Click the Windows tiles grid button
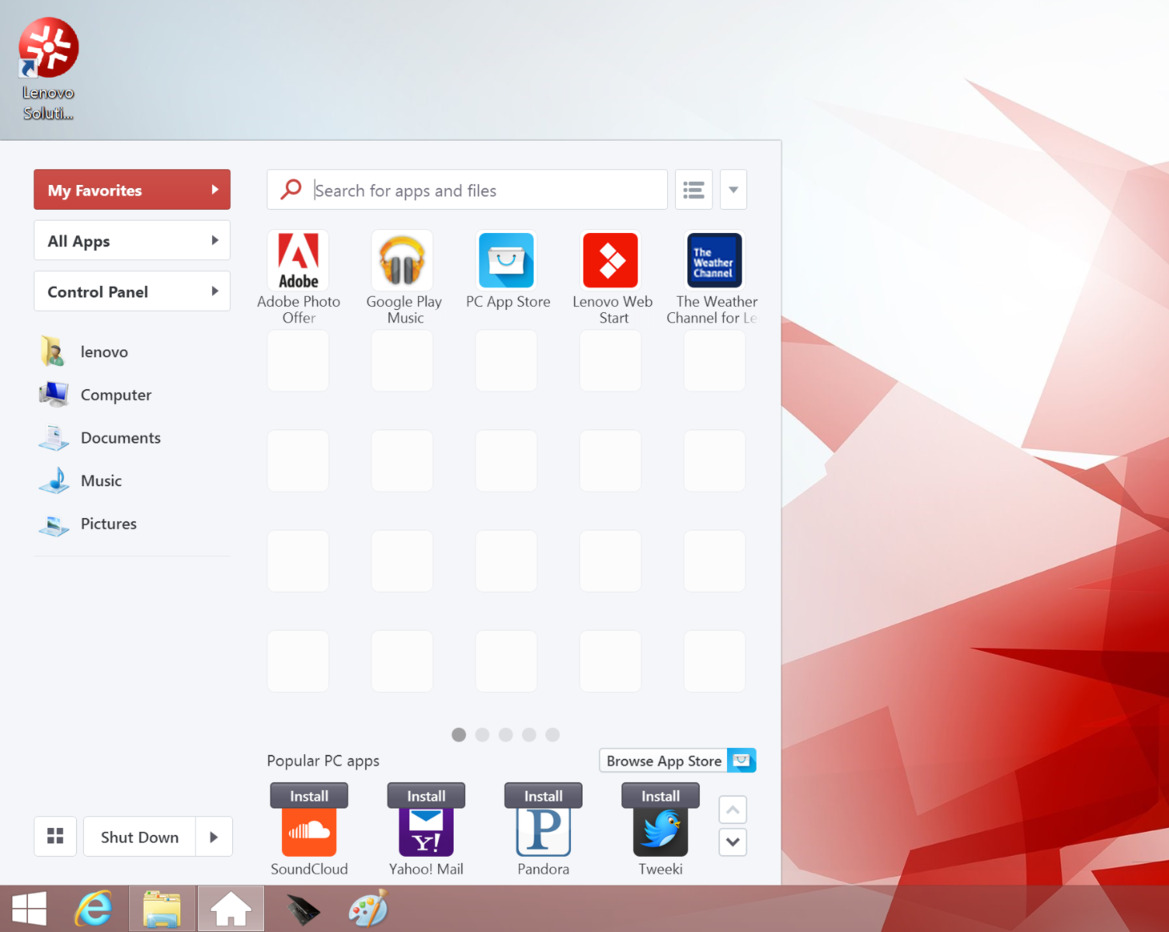Viewport: 1169px width, 932px height. tap(55, 836)
